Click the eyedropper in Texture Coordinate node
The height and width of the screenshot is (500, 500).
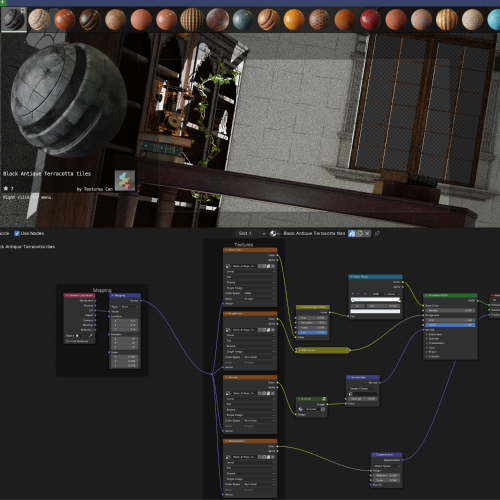click(x=91, y=336)
